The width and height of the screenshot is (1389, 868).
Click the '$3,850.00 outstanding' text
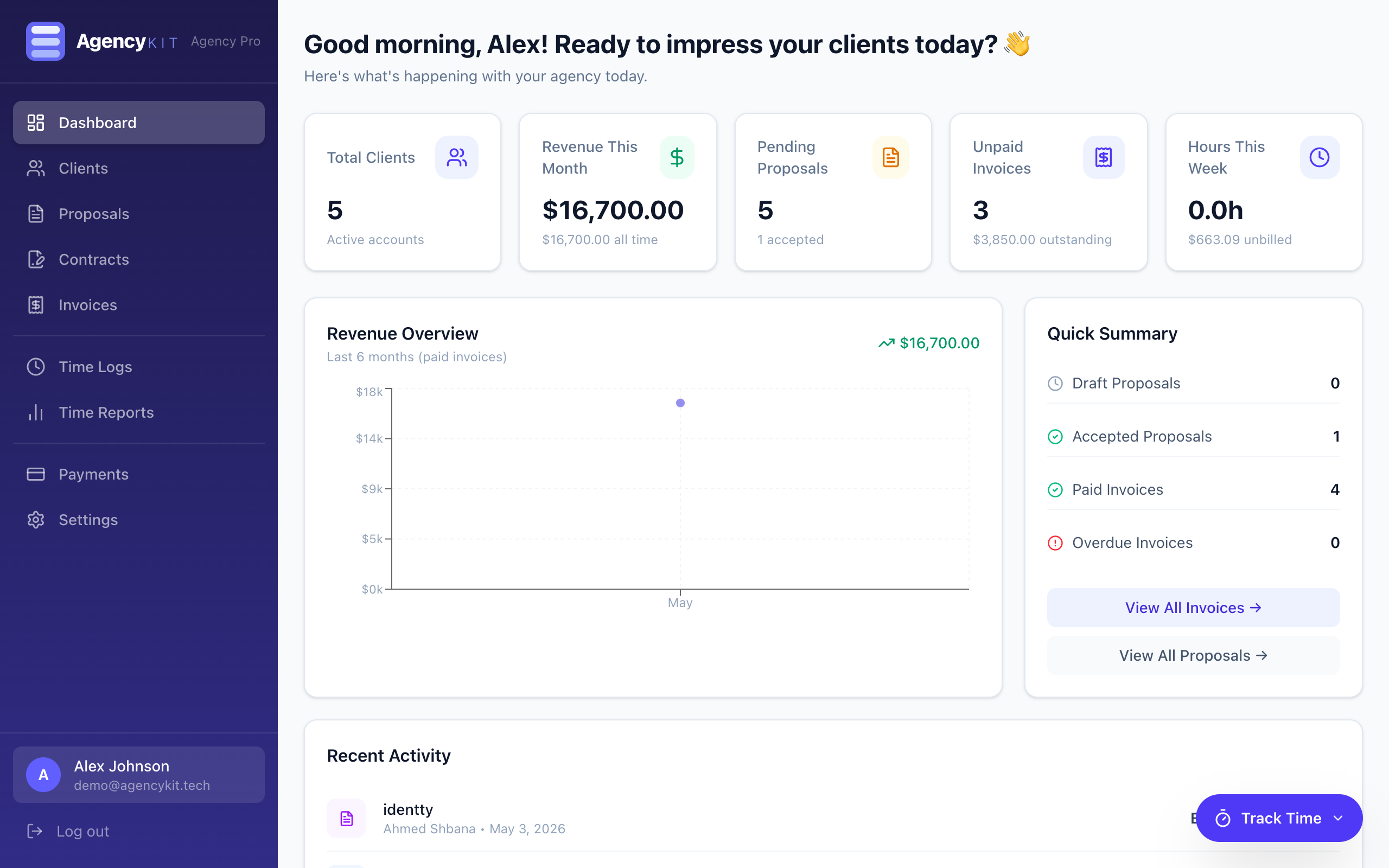click(1042, 239)
